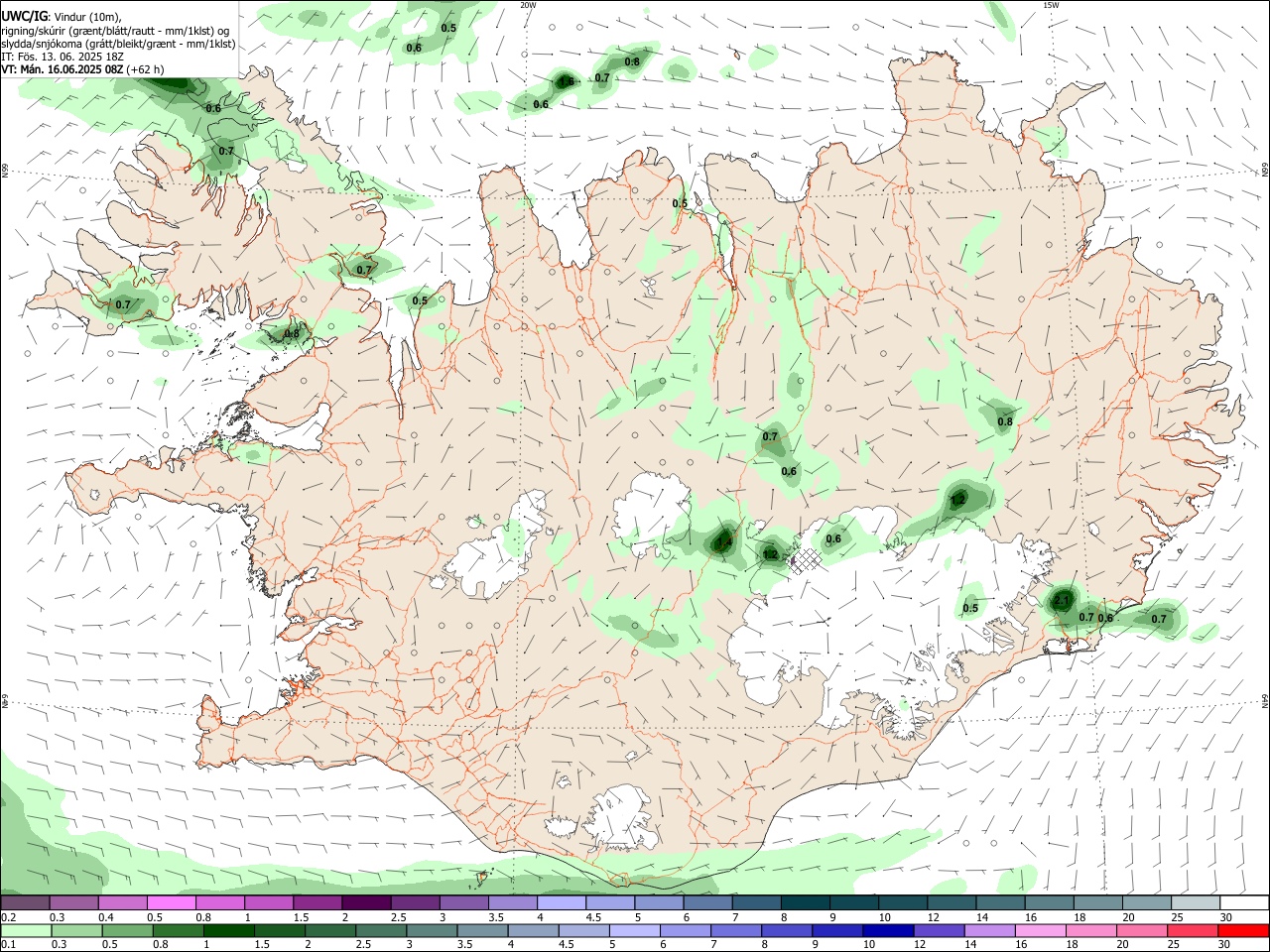Click the violet 12–14 swatch, bottom row

(939, 930)
